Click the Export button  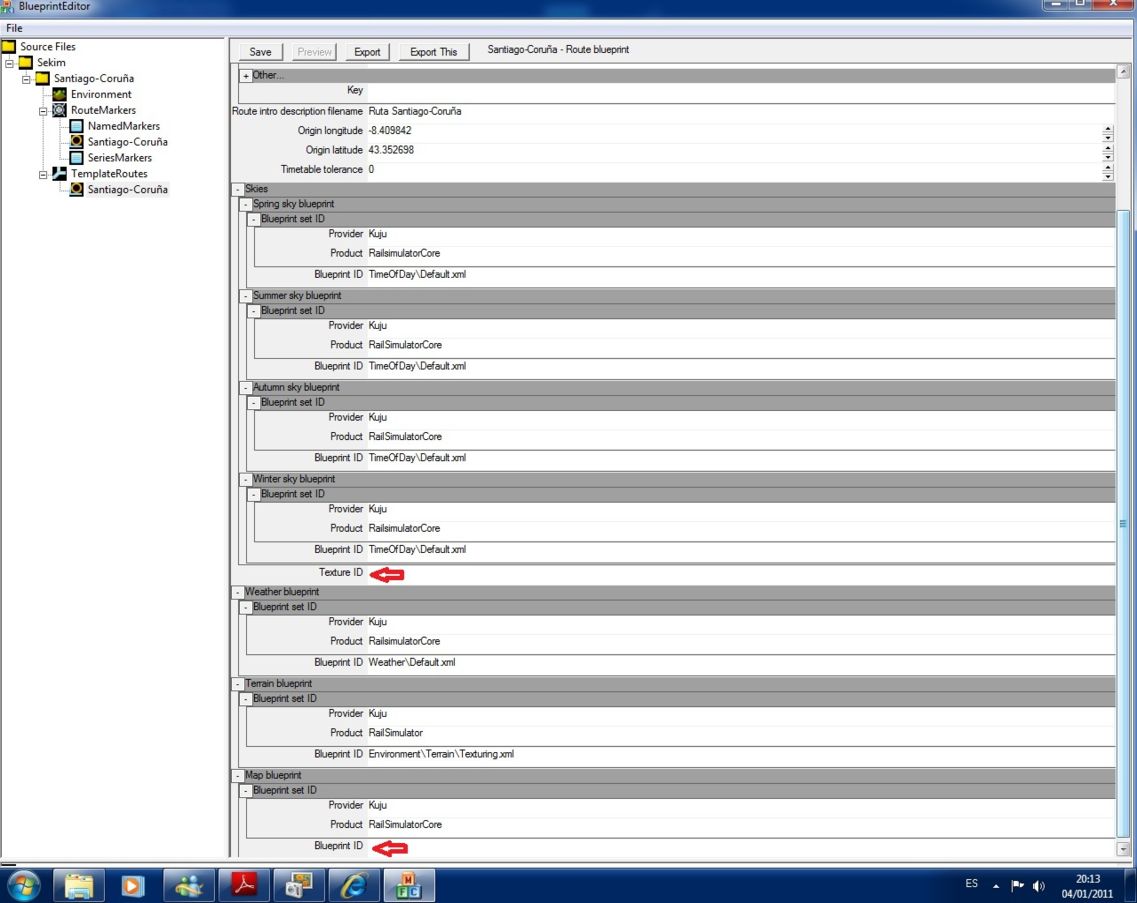[367, 52]
